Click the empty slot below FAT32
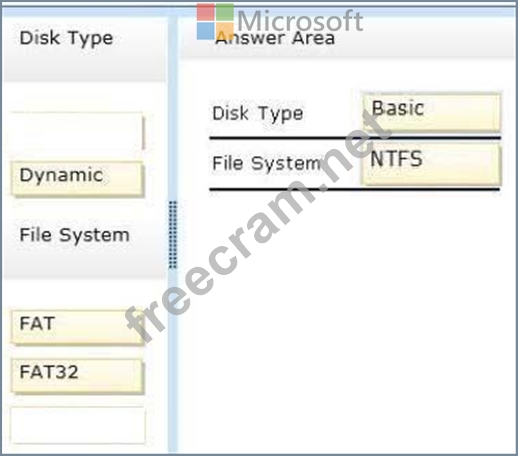The height and width of the screenshot is (456, 518). click(78, 425)
